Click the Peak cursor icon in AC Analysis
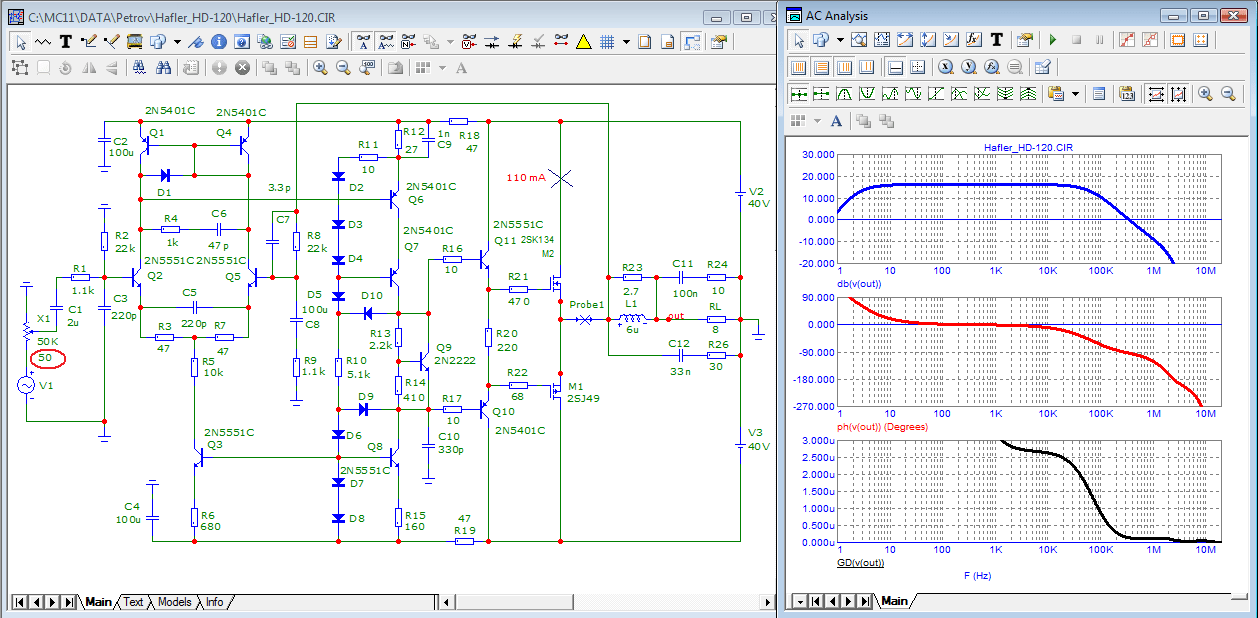The image size is (1258, 618). 845,93
